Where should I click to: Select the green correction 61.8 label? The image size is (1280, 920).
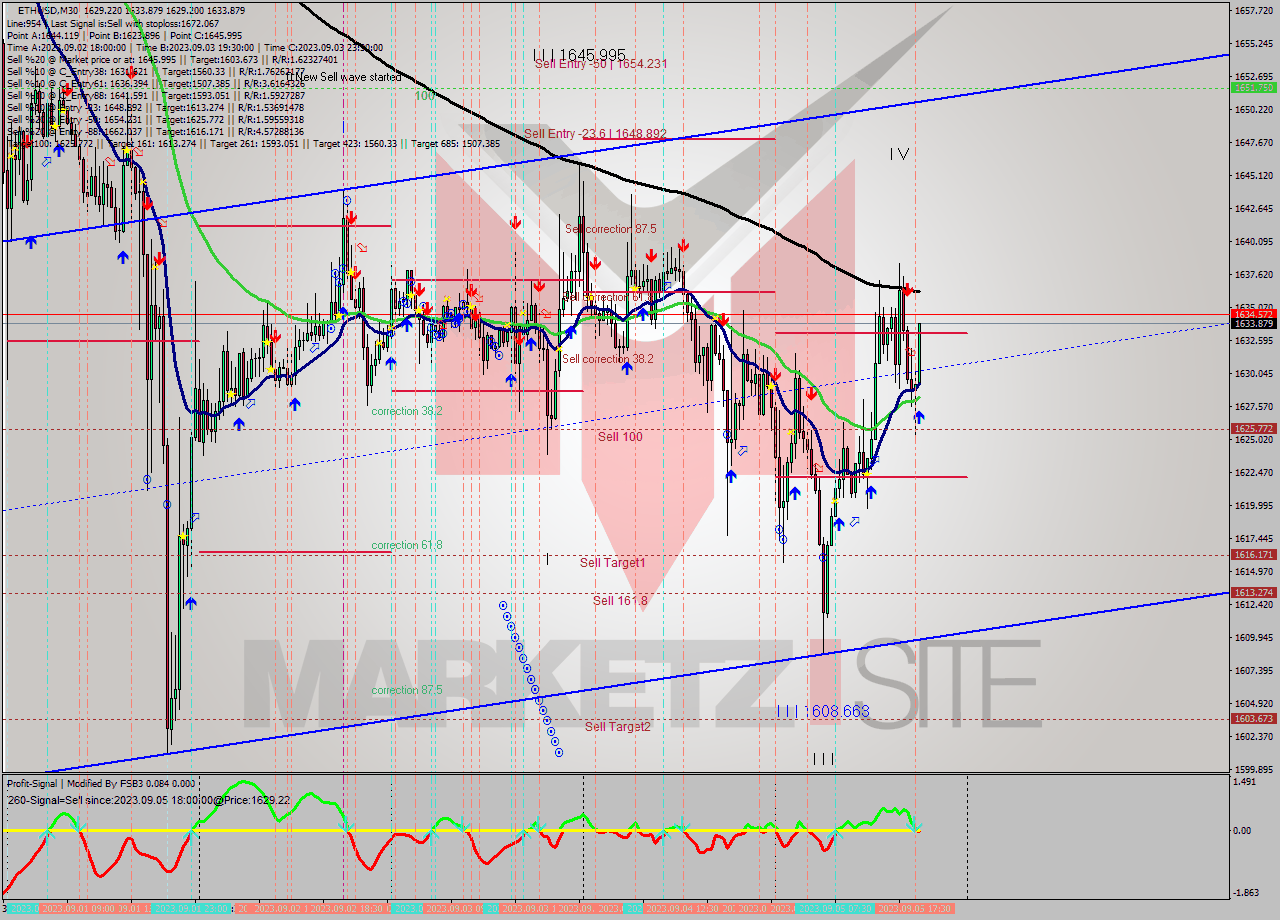tap(406, 545)
